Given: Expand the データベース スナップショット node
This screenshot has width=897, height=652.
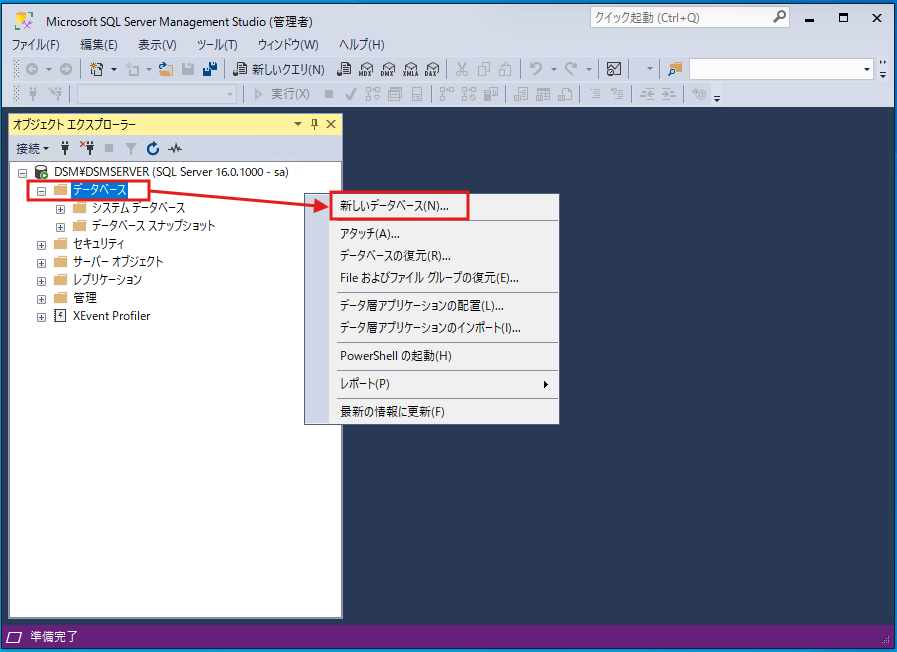Looking at the screenshot, I should pos(60,227).
